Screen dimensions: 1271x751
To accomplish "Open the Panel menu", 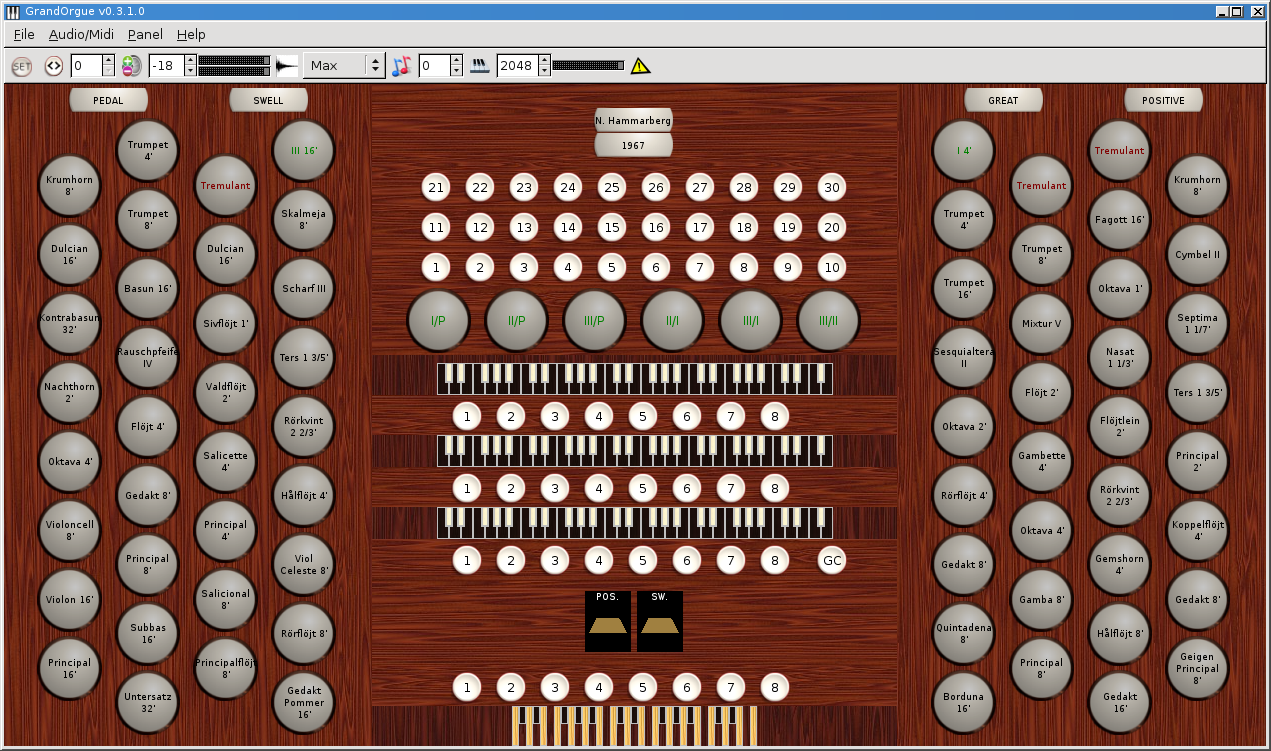I will (145, 34).
